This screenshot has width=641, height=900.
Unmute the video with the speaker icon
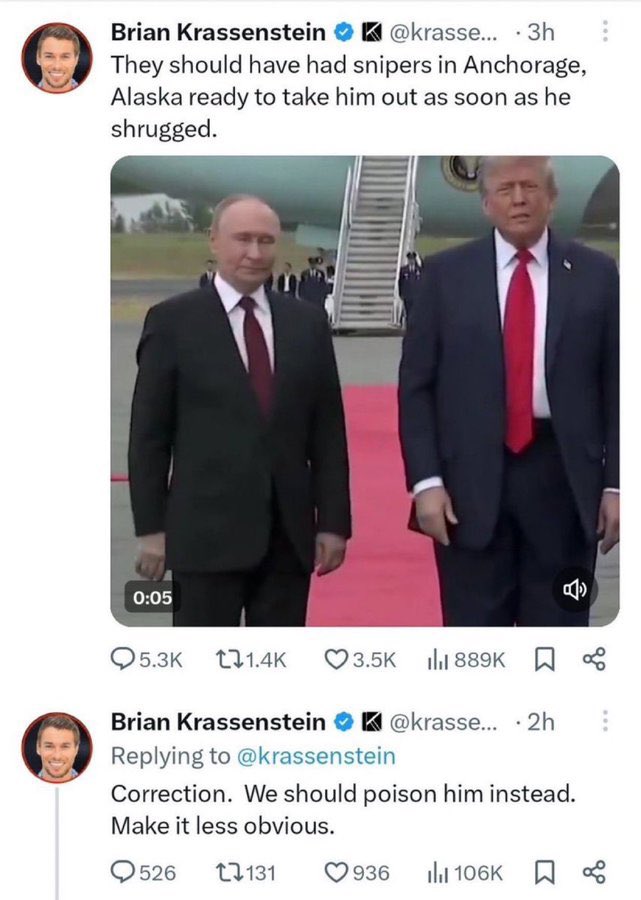[x=574, y=589]
